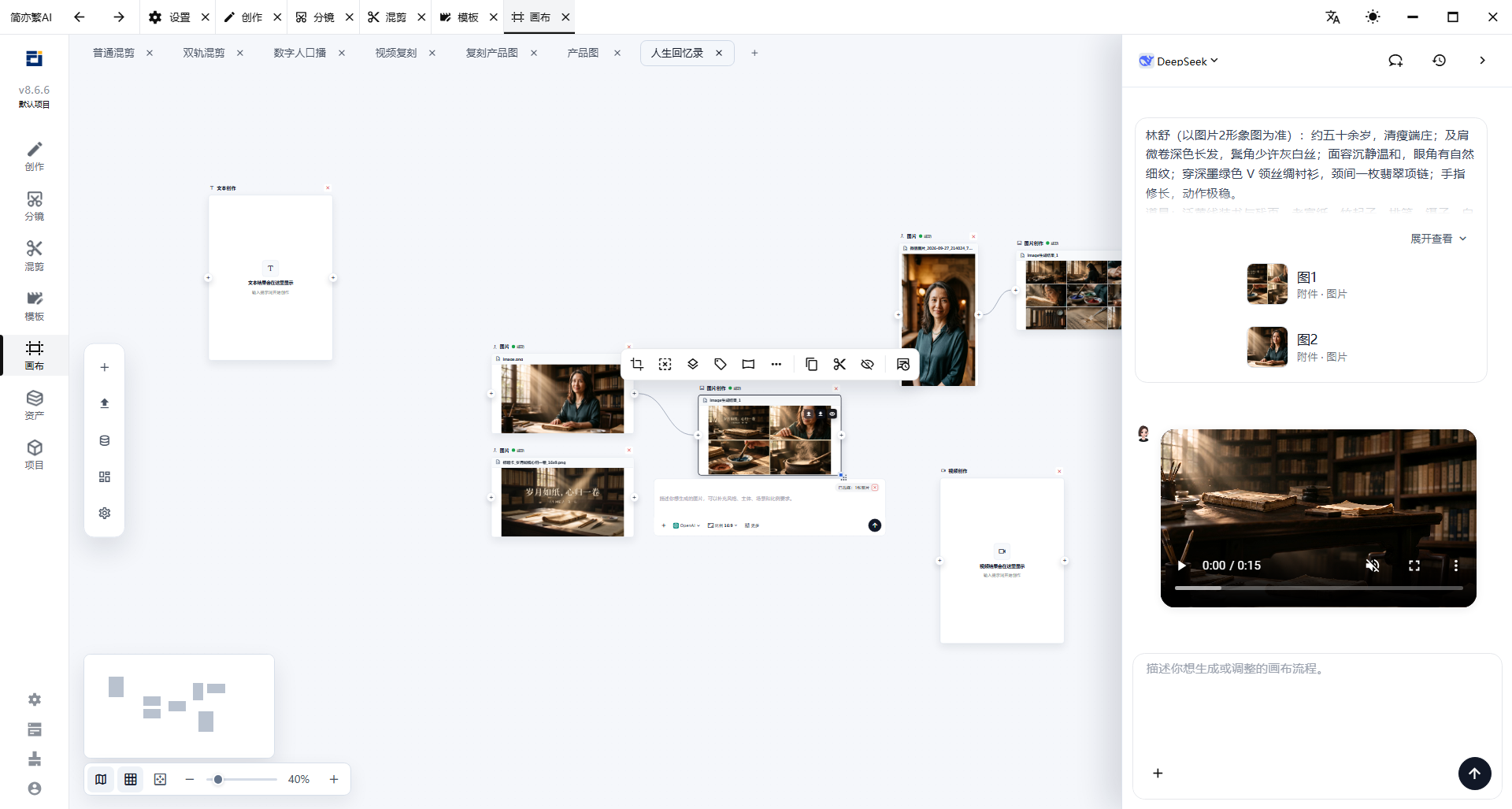1512x809 pixels.
Task: Open the layers tool in floating toolbar
Action: point(693,364)
